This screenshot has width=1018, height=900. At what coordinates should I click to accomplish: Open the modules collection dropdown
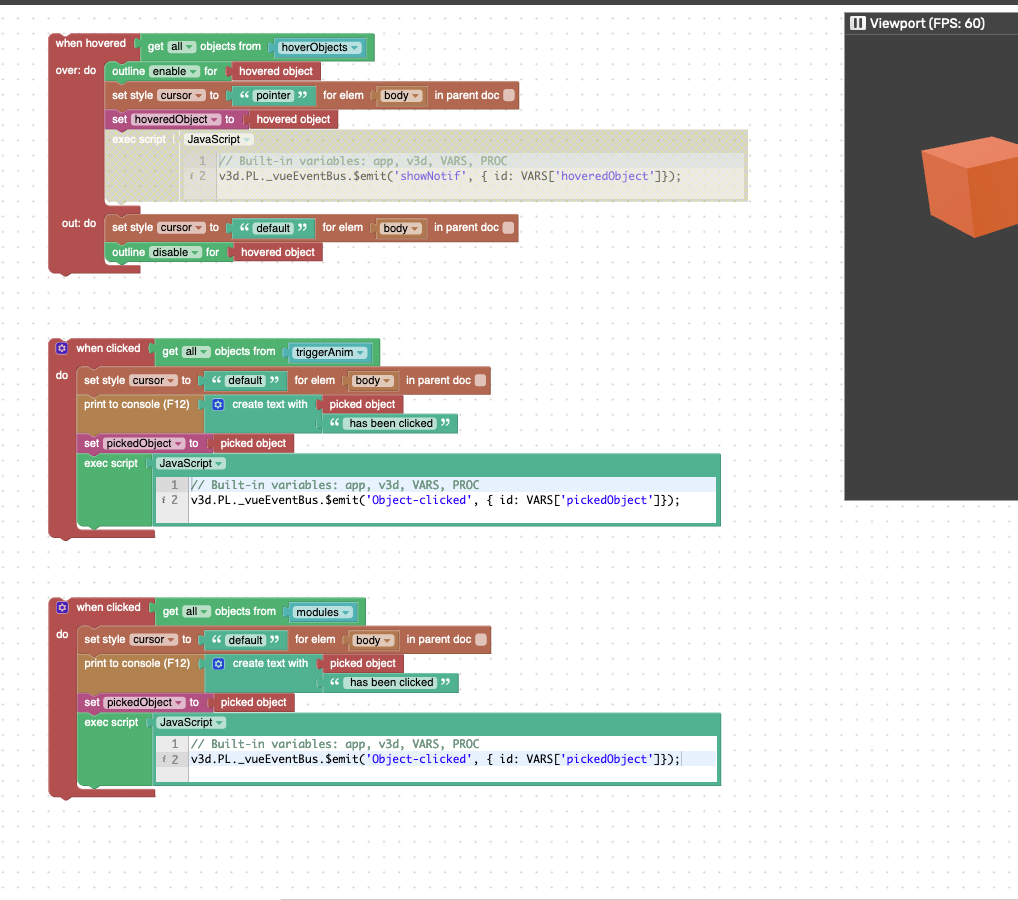[323, 612]
